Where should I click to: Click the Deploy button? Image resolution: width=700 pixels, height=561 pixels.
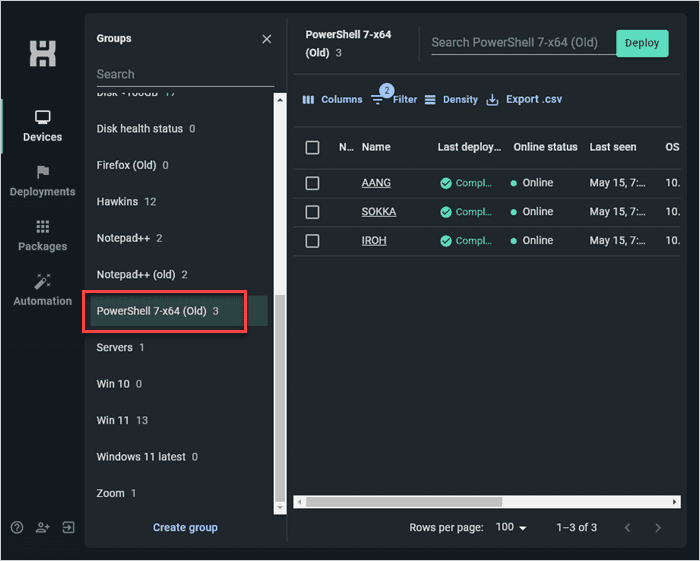point(642,43)
